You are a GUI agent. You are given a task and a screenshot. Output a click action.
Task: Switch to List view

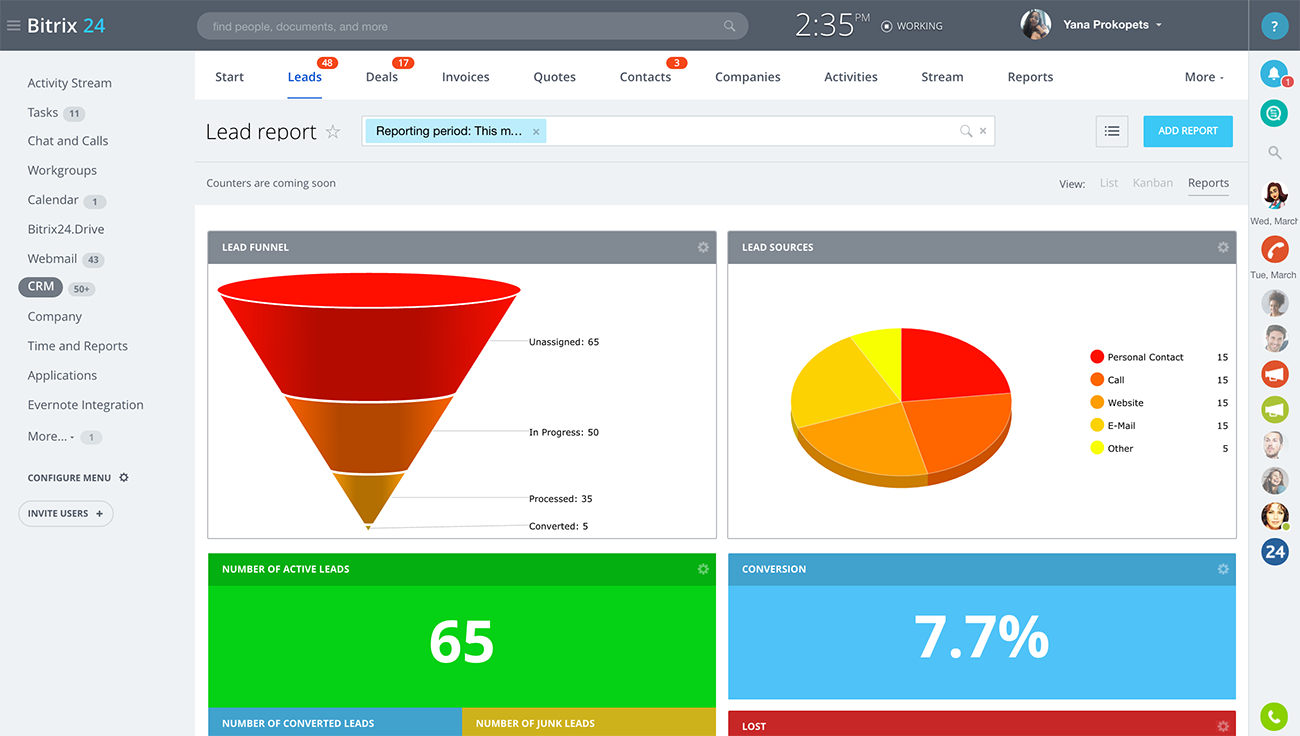(1108, 183)
